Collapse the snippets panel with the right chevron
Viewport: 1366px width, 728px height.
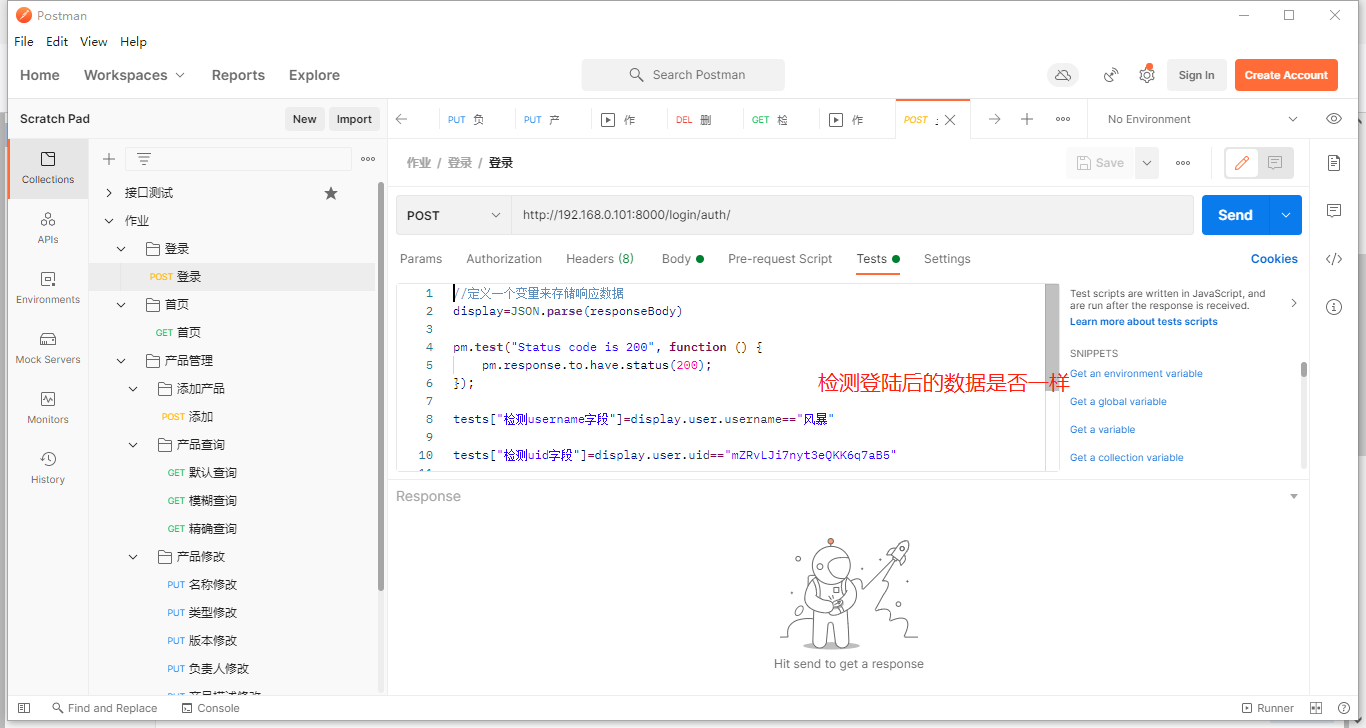pyautogui.click(x=1294, y=302)
